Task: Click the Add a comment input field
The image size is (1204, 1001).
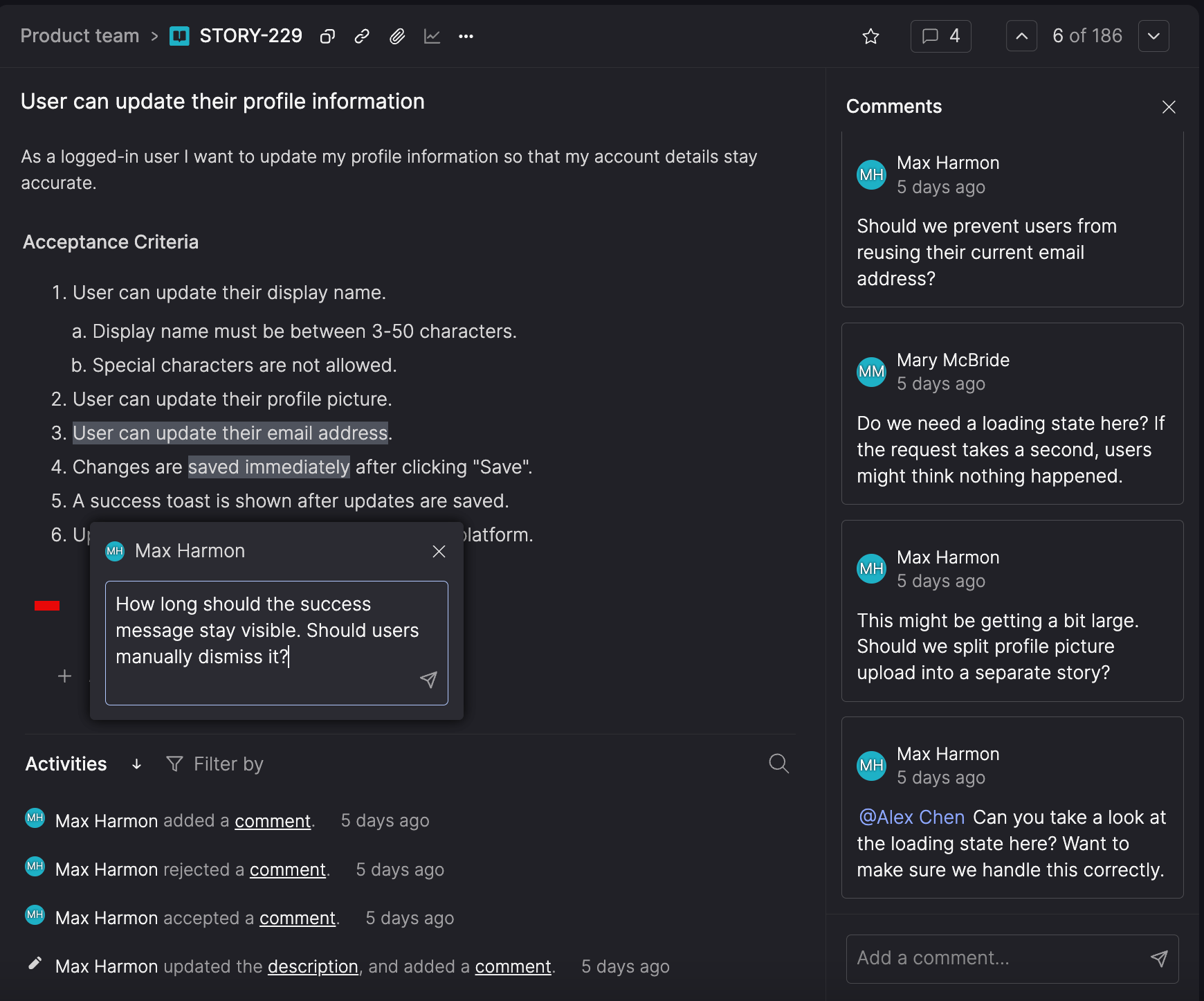Action: (x=996, y=958)
